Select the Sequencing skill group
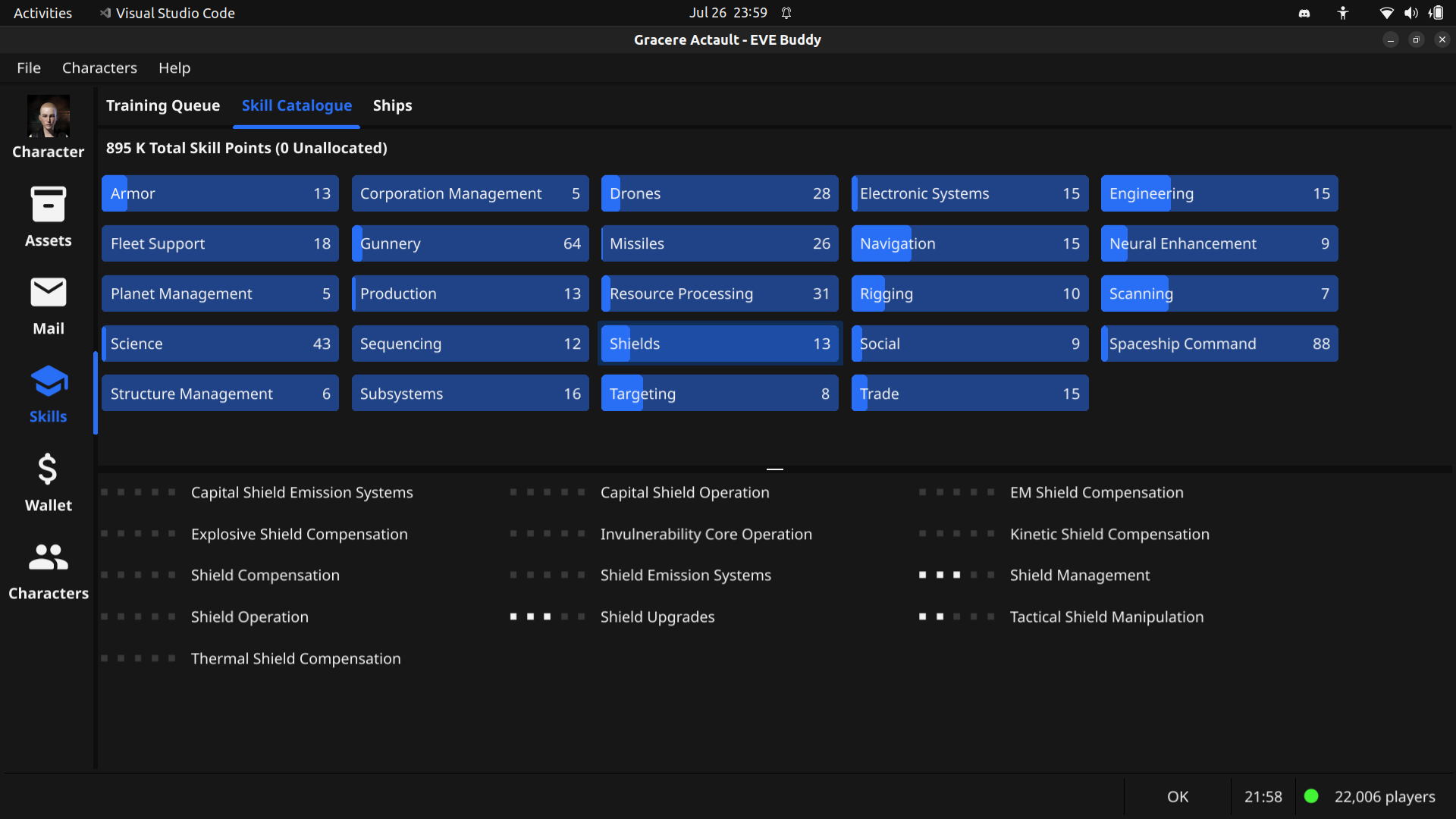Viewport: 1456px width, 819px height. [x=470, y=344]
